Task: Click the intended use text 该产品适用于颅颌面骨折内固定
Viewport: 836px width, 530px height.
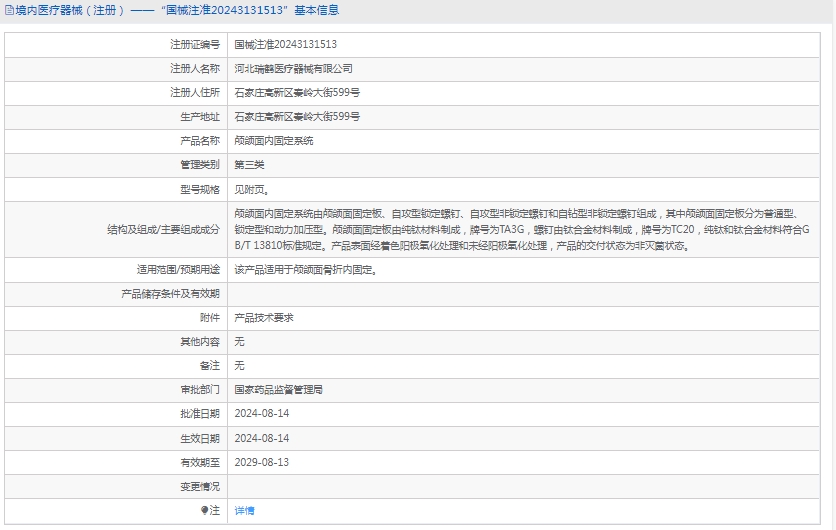Action: click(305, 269)
